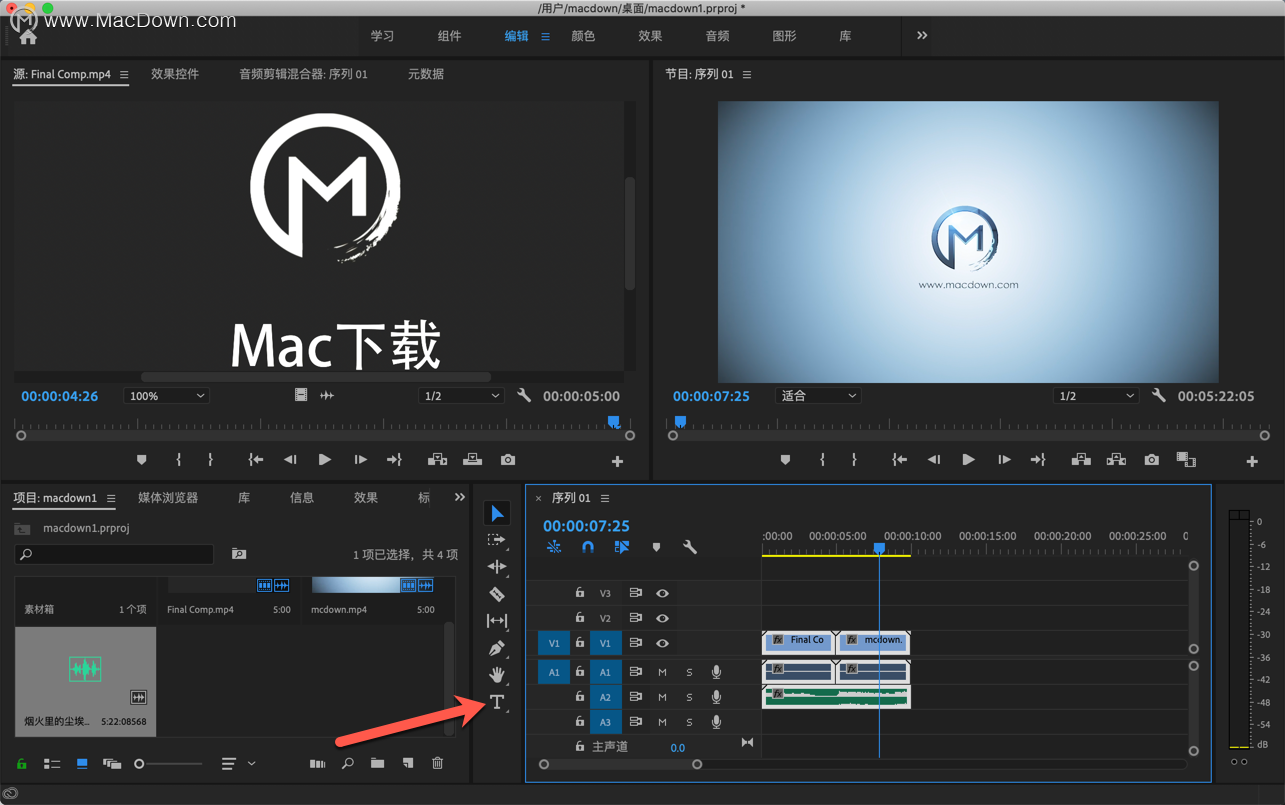Click the timeline snap magnet icon
Viewport: 1285px width, 805px height.
click(x=588, y=547)
